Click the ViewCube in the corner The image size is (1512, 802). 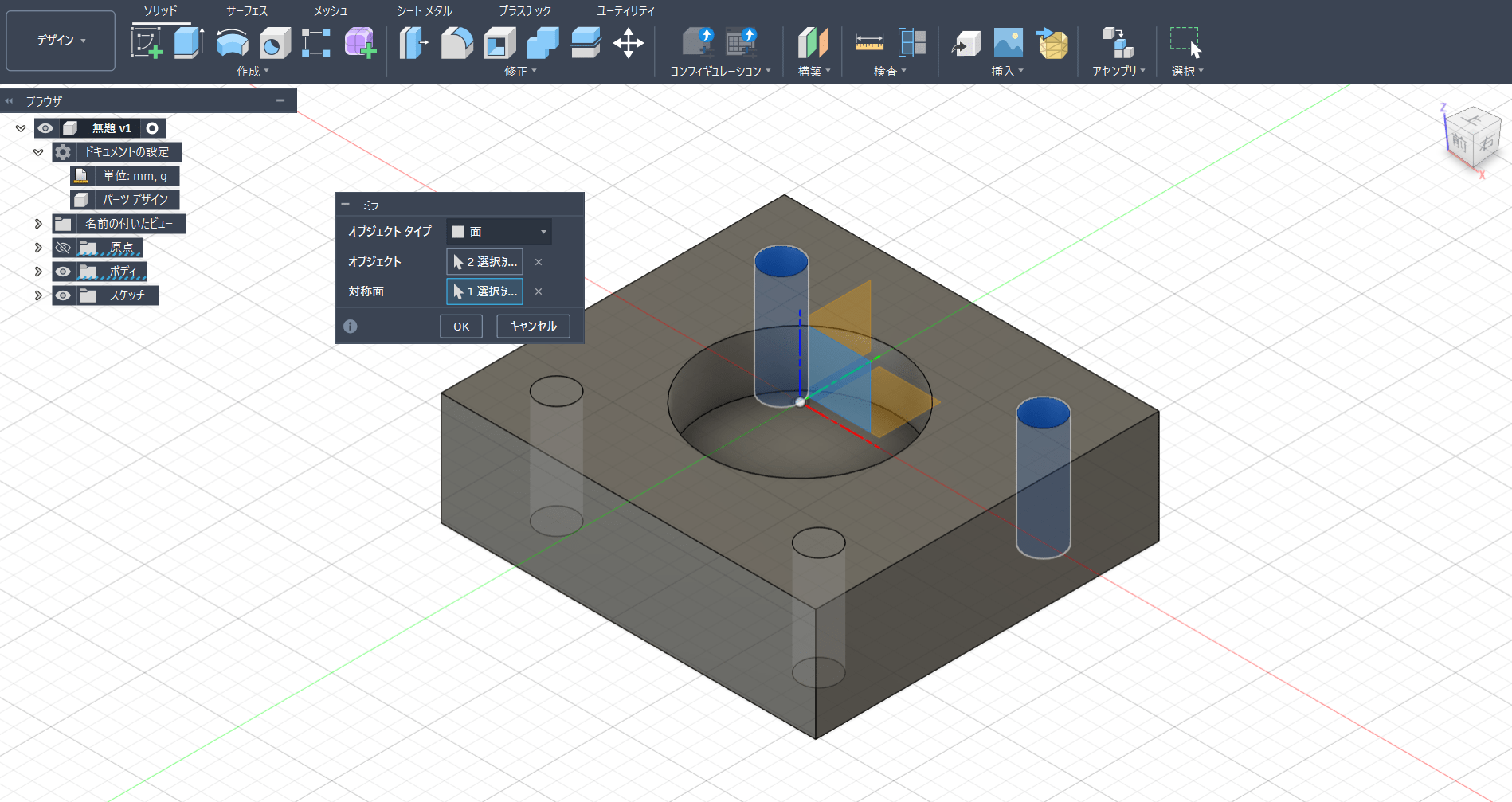[1472, 138]
